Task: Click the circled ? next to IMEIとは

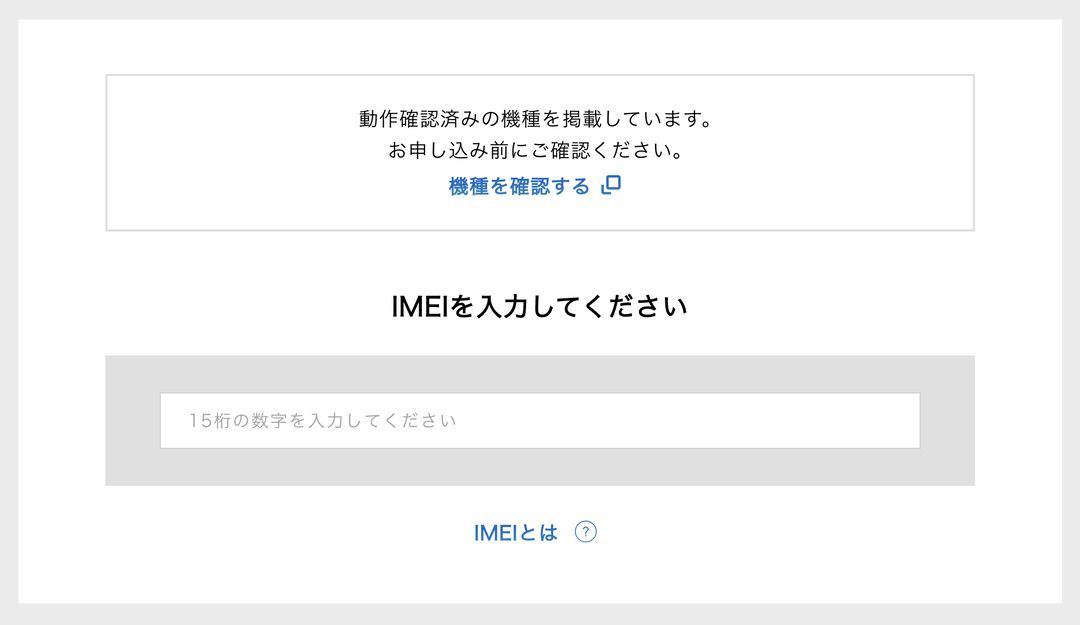Action: click(x=586, y=532)
